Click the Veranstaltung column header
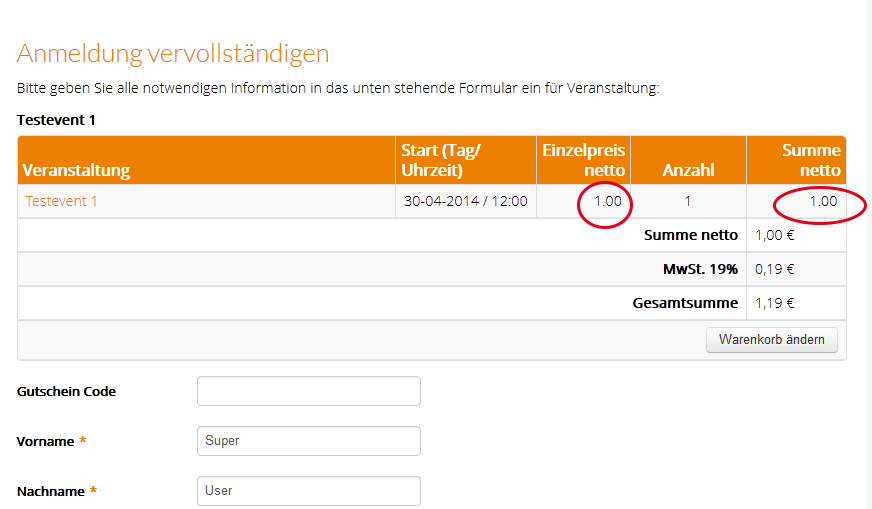Screen dimensions: 872x509 76,170
